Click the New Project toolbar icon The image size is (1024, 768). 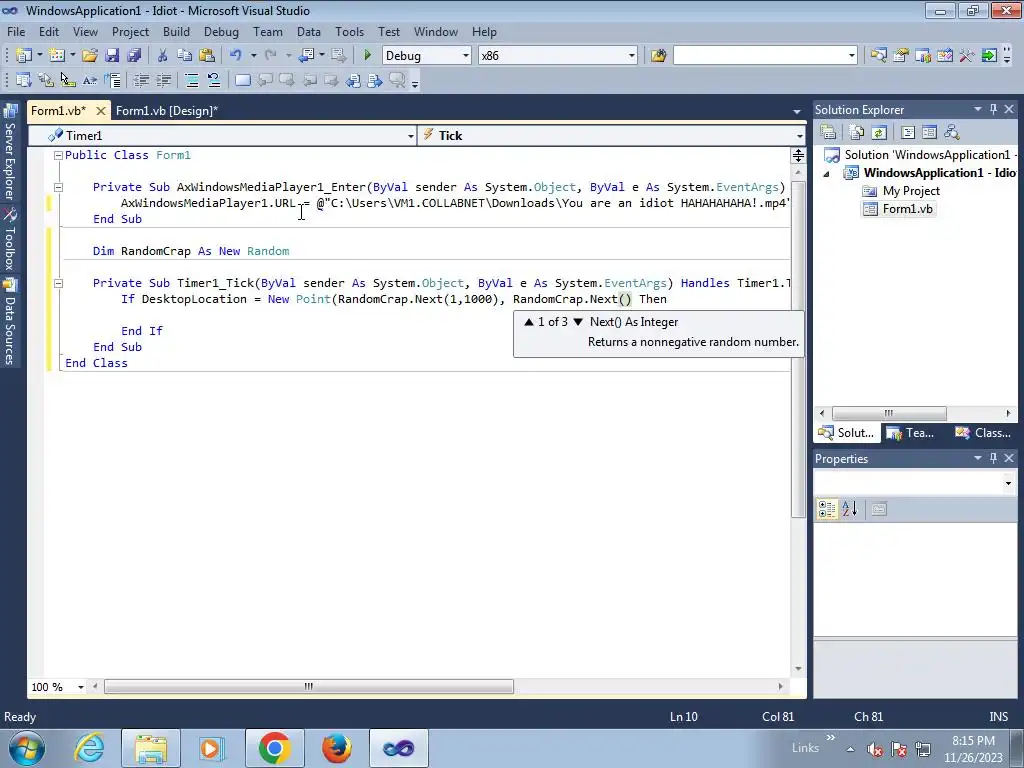point(24,56)
